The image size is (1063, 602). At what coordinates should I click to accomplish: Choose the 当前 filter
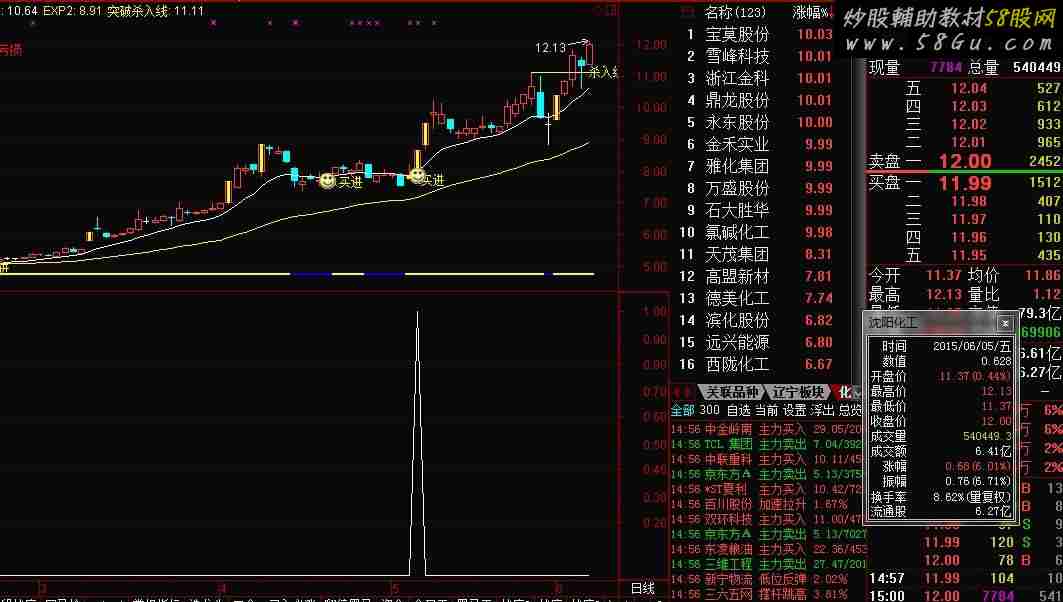[766, 410]
